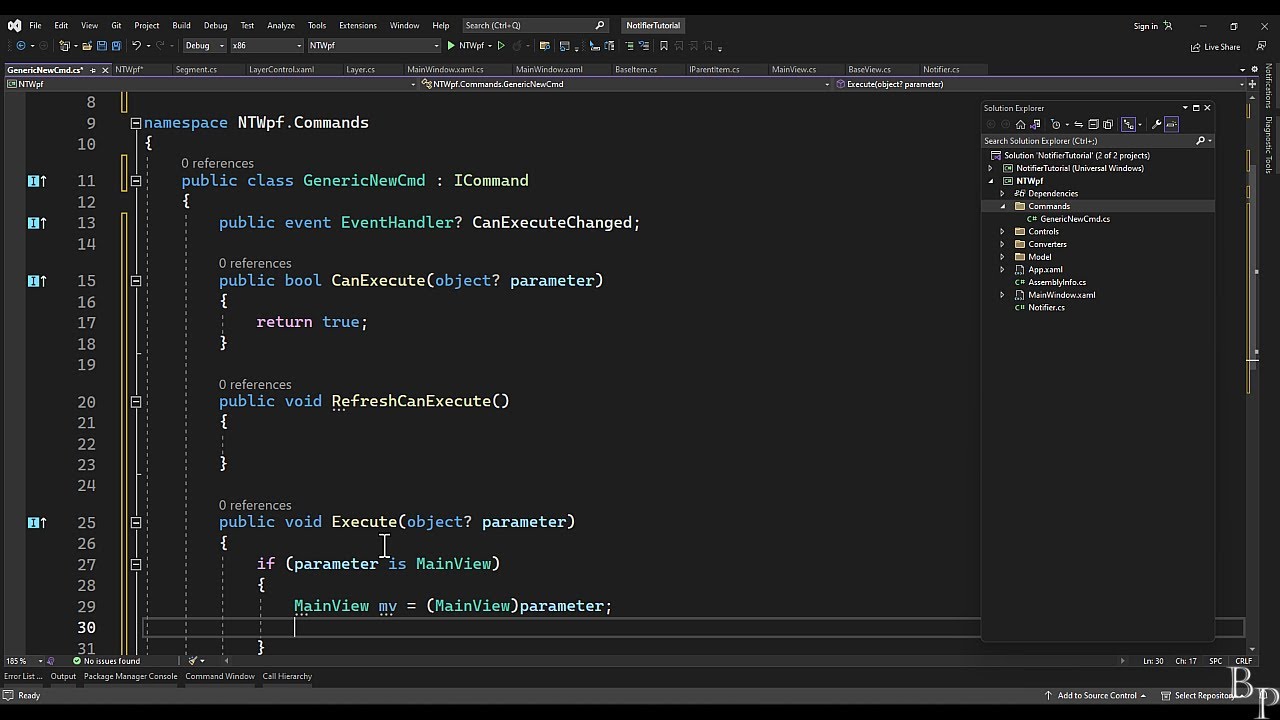Switch to the Notifier.cs tab
1280x720 pixels.
tap(941, 70)
